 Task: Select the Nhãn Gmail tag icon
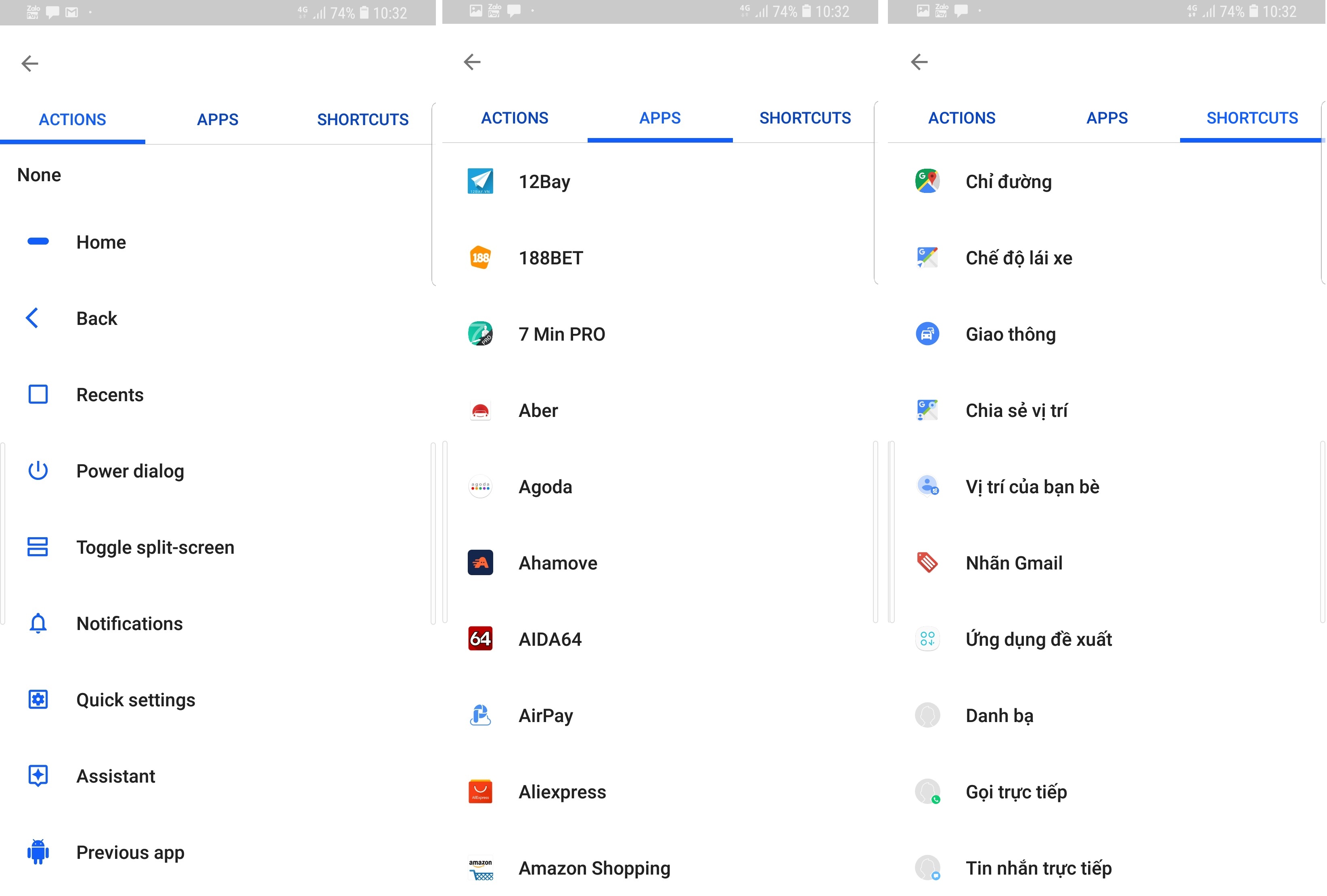coord(927,563)
